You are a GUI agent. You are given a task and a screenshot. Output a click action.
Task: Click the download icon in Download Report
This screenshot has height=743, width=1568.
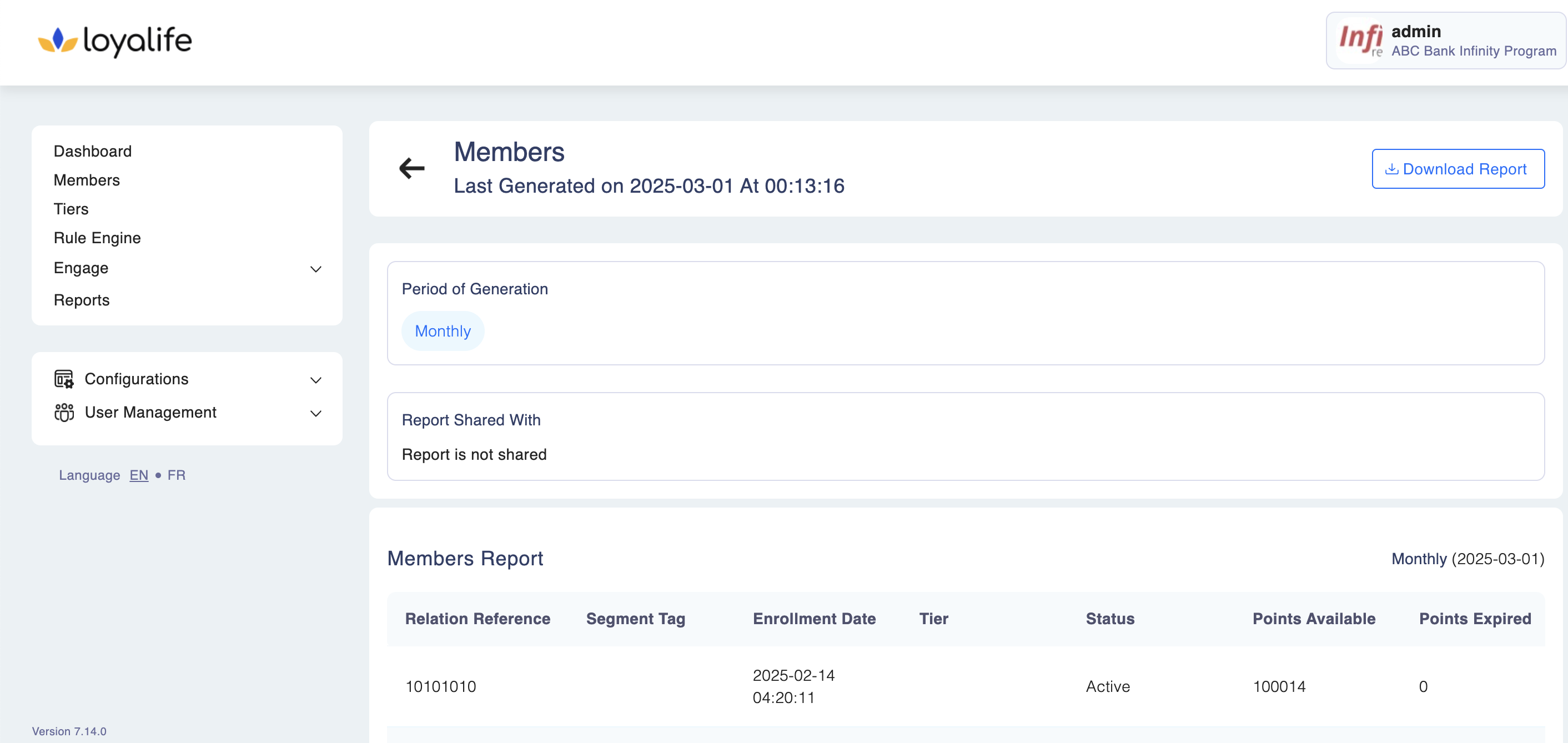1391,169
